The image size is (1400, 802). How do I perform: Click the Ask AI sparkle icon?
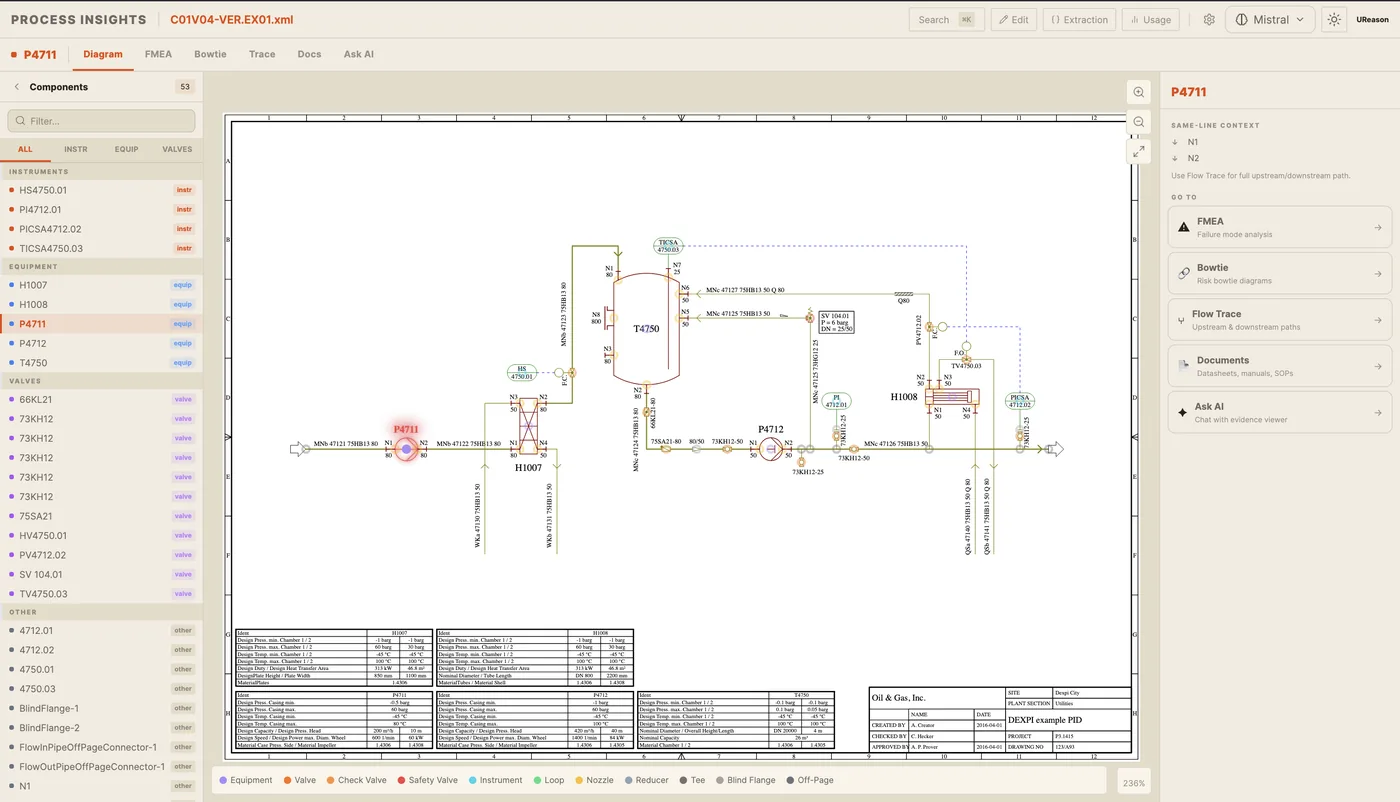click(1184, 412)
